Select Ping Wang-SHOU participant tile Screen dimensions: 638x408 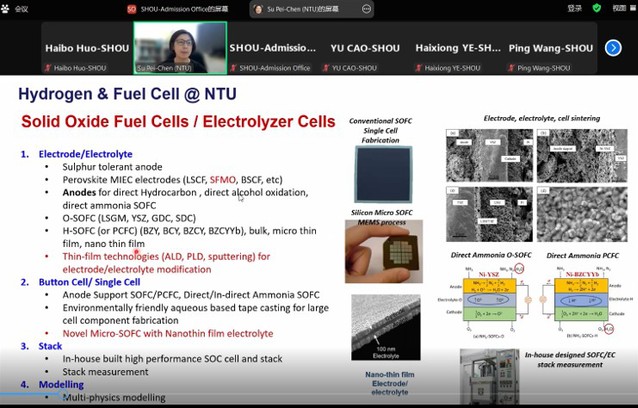tap(548, 47)
